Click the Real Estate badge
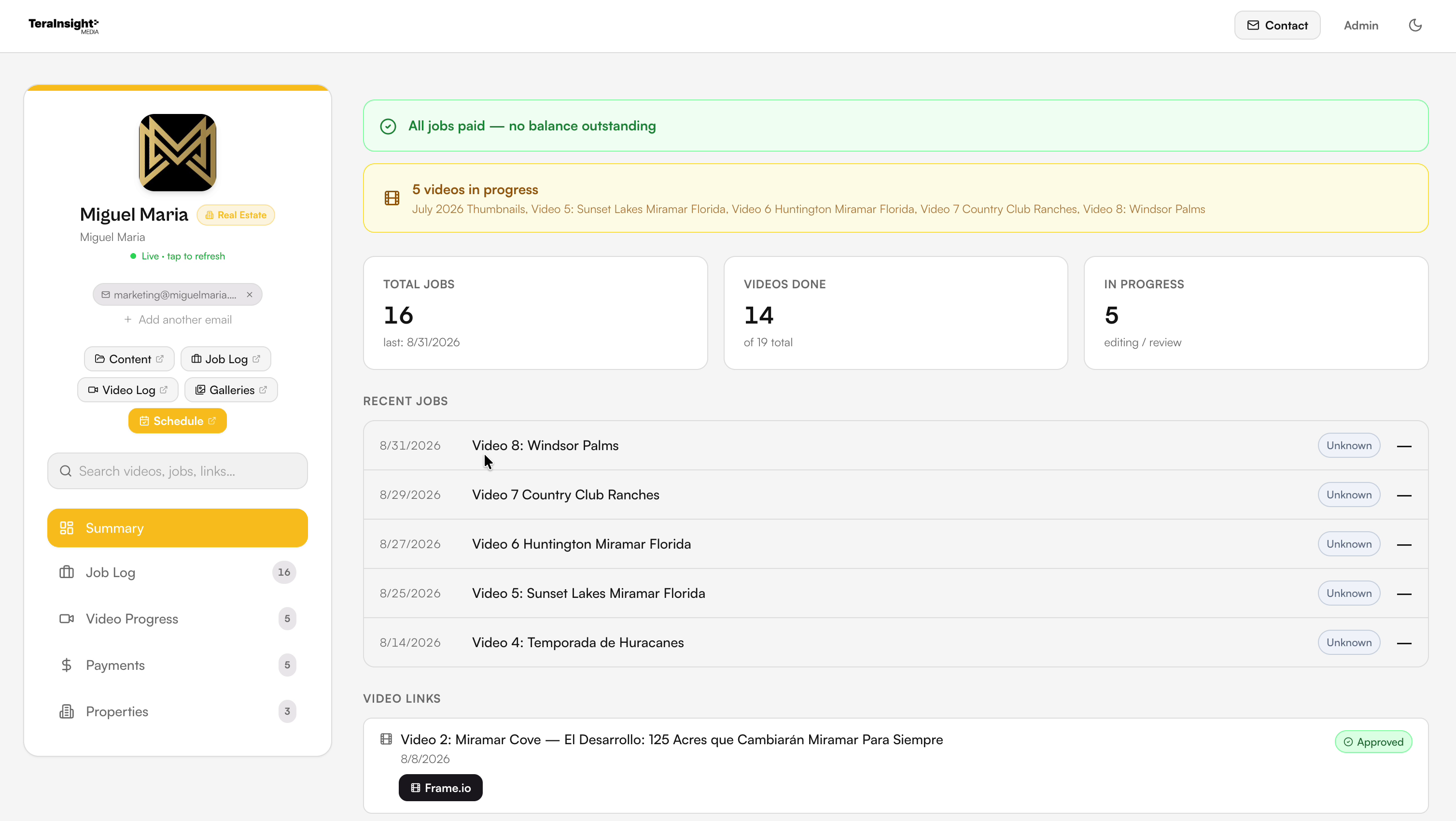1456x821 pixels. pos(236,215)
